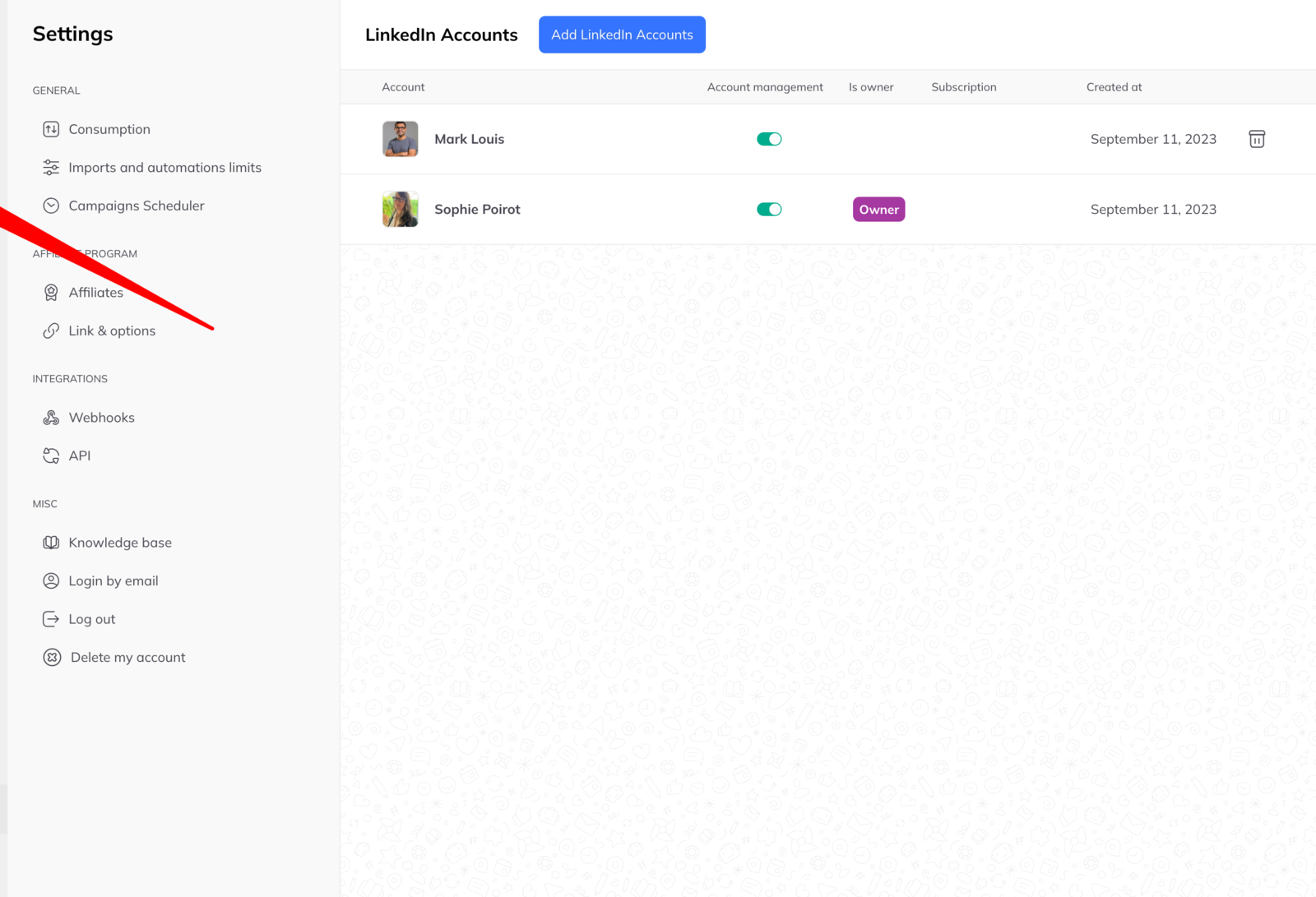Viewport: 1316px width, 897px height.
Task: Click the Subscription column header
Action: [964, 87]
